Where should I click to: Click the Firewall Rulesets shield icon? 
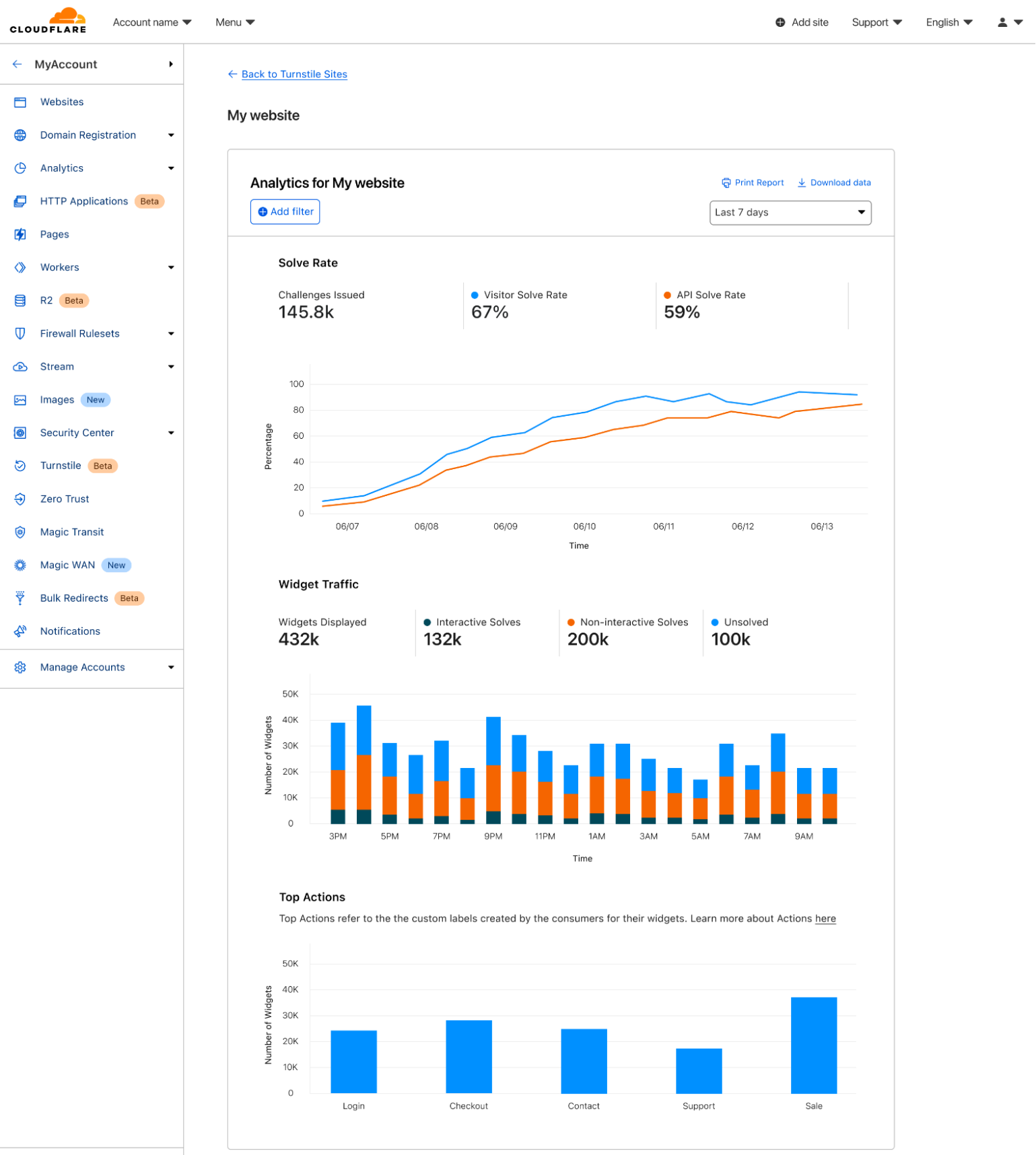click(20, 333)
